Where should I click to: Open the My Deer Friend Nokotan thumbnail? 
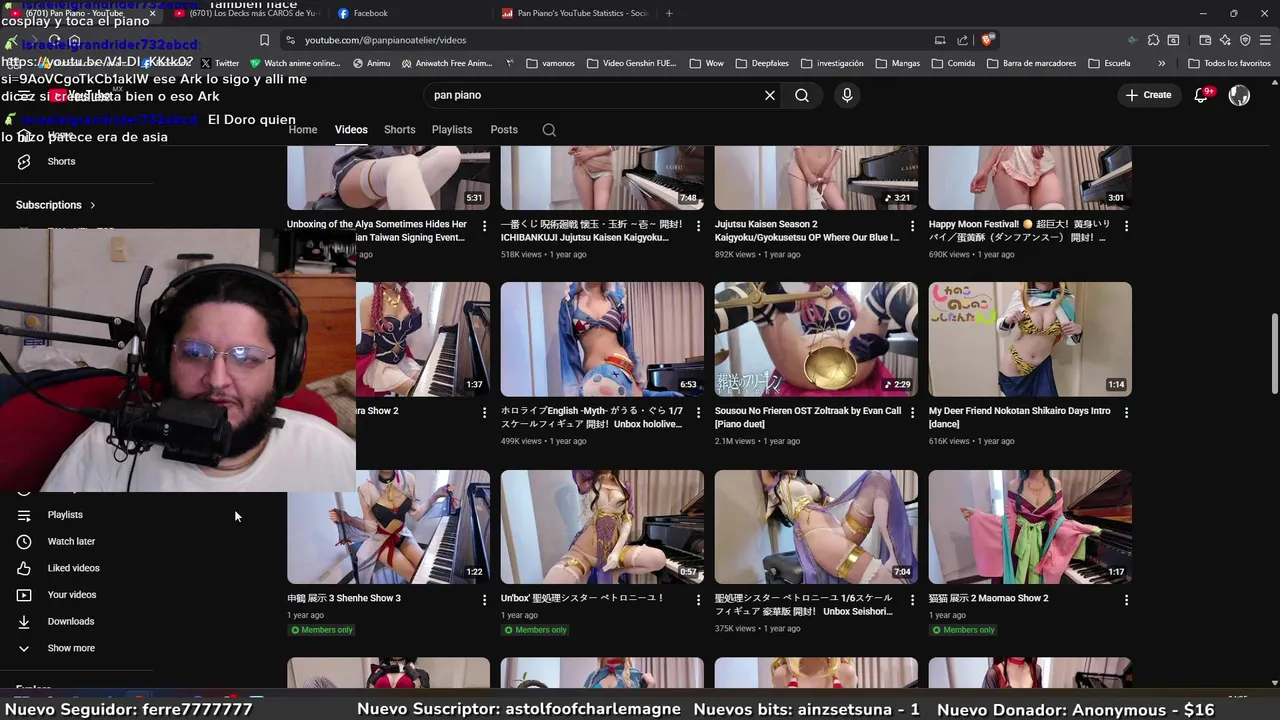coord(1030,339)
